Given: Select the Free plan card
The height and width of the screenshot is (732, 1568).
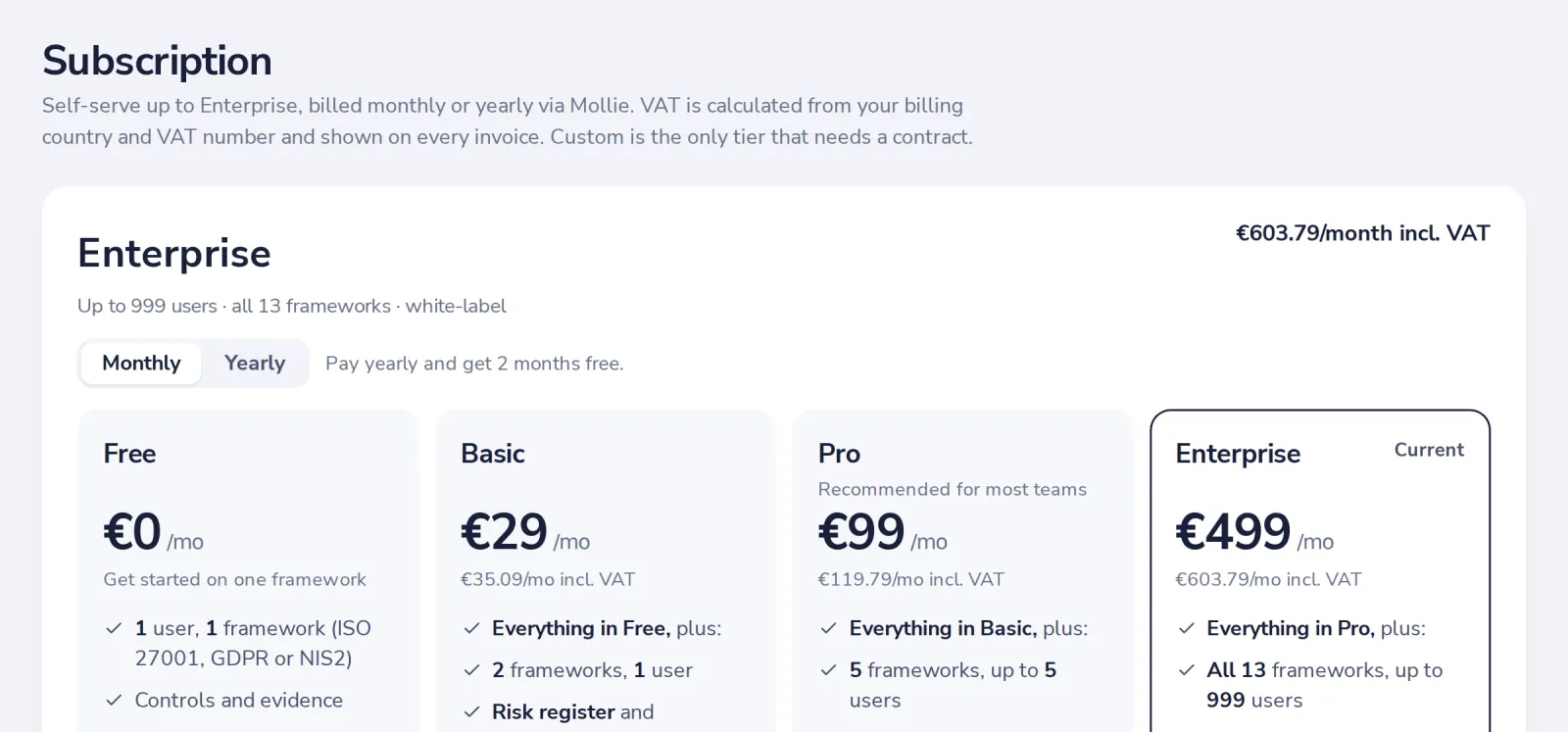Looking at the screenshot, I should point(248,570).
